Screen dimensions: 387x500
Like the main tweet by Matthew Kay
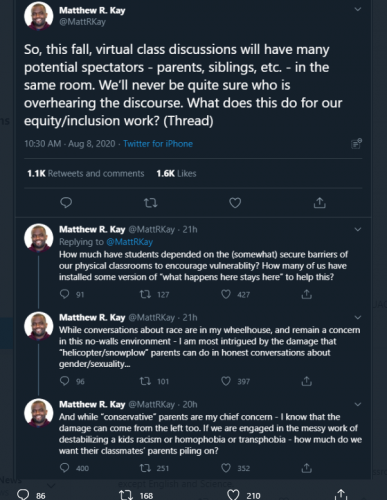click(235, 203)
